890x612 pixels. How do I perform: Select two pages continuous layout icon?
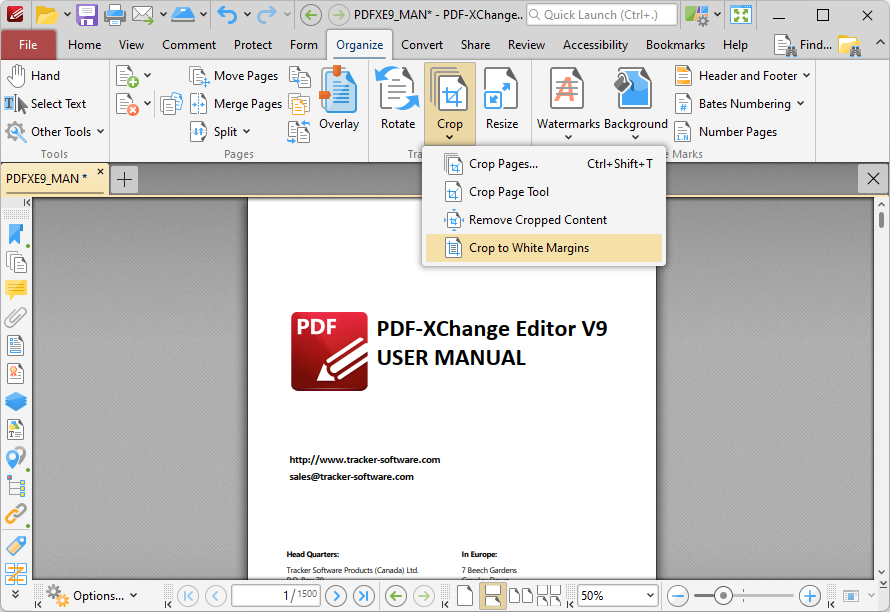click(549, 596)
